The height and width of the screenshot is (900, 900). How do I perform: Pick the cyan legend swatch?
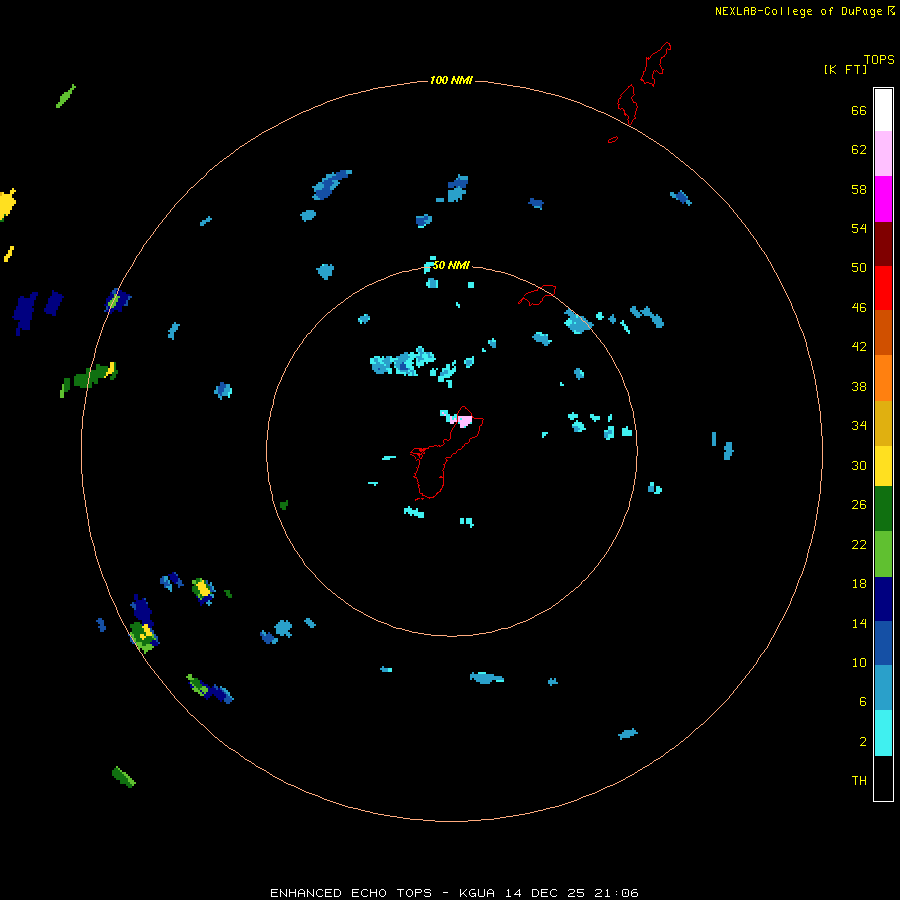(883, 733)
